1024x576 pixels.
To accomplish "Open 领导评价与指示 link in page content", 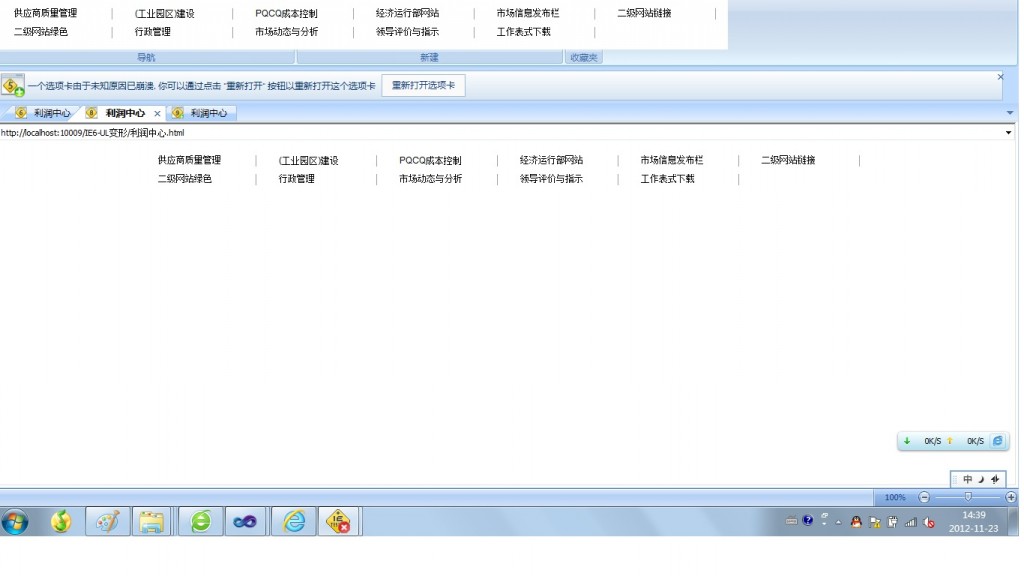I will [x=551, y=179].
